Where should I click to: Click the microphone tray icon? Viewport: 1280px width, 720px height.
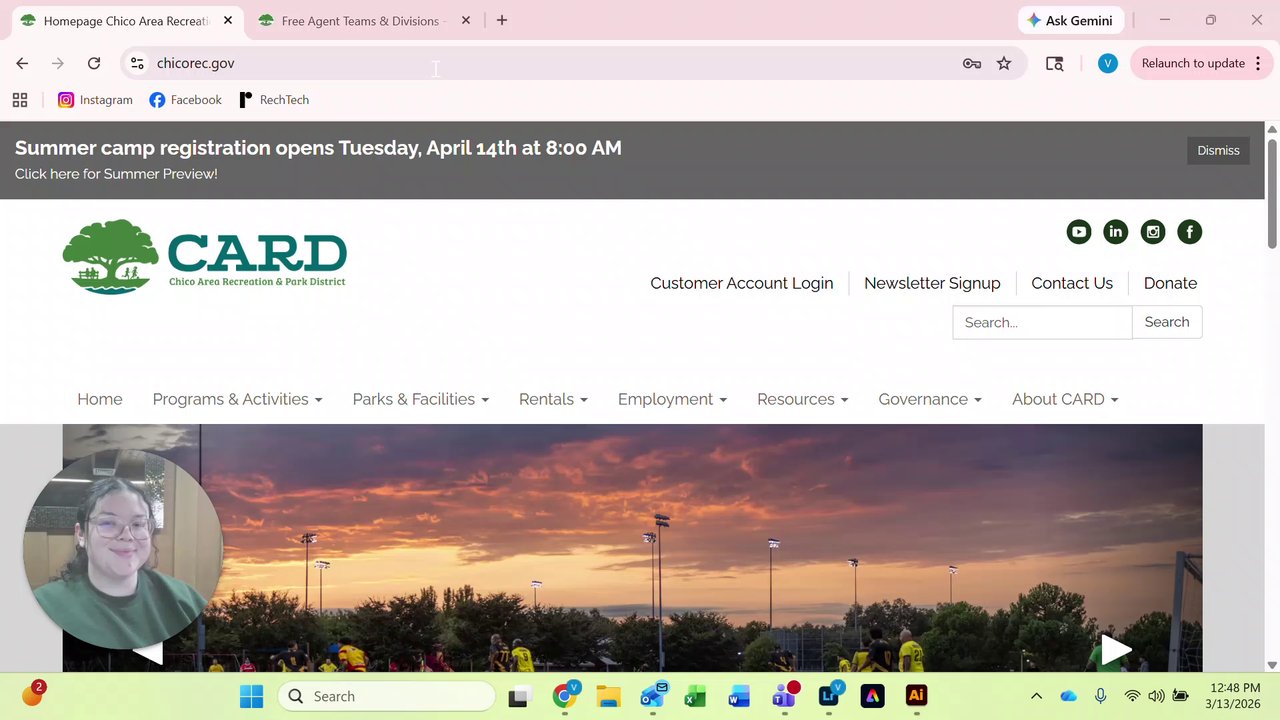tap(1100, 696)
